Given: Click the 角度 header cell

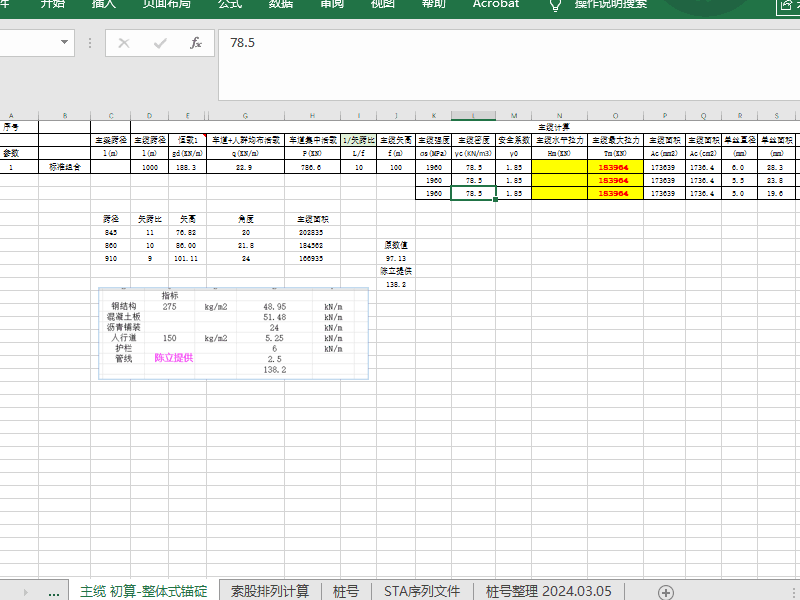Looking at the screenshot, I should [x=245, y=219].
